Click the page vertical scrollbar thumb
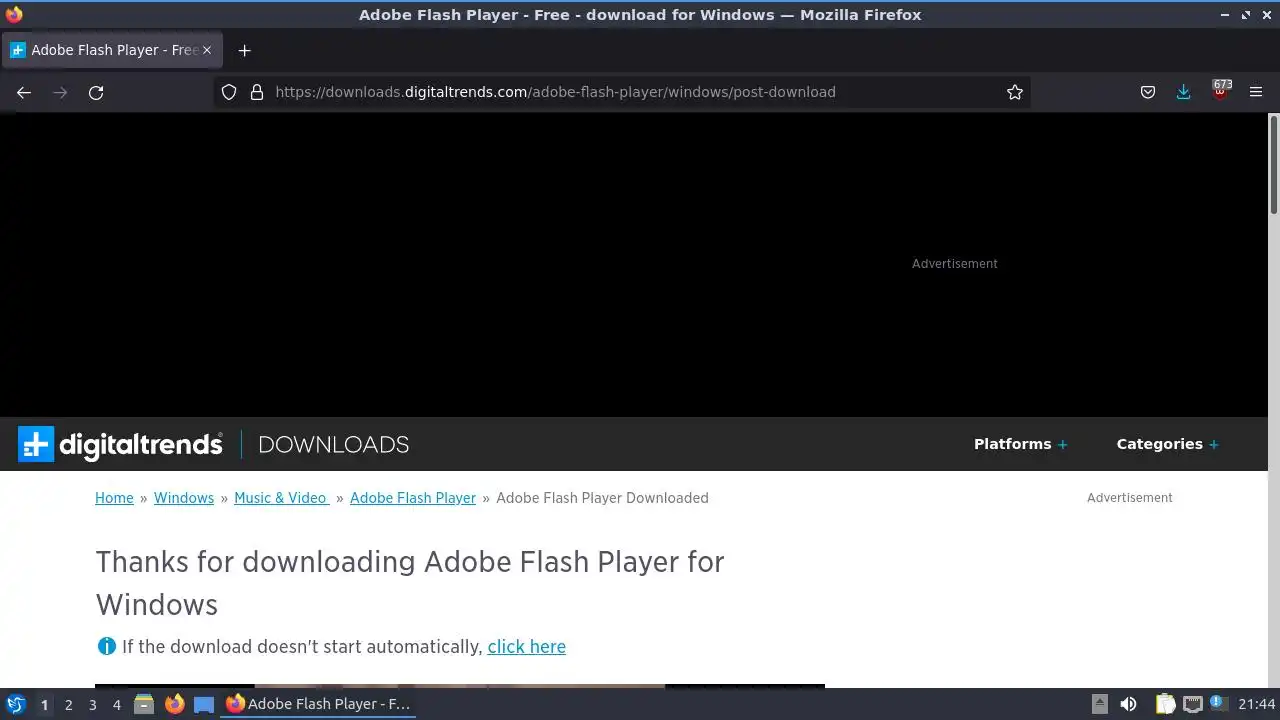Viewport: 1280px width, 720px height. click(x=1274, y=163)
